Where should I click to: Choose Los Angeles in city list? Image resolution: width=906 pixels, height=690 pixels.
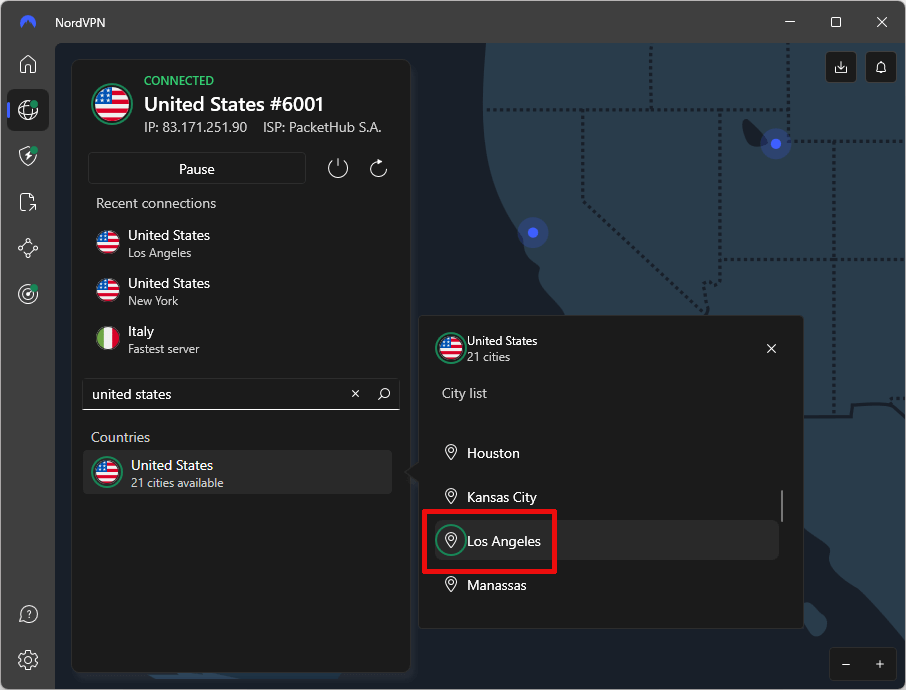606,540
